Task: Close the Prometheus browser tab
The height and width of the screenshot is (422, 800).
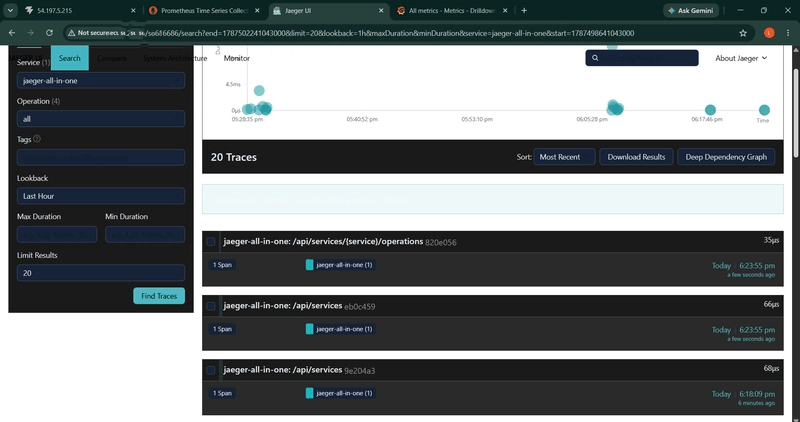Action: click(258, 10)
